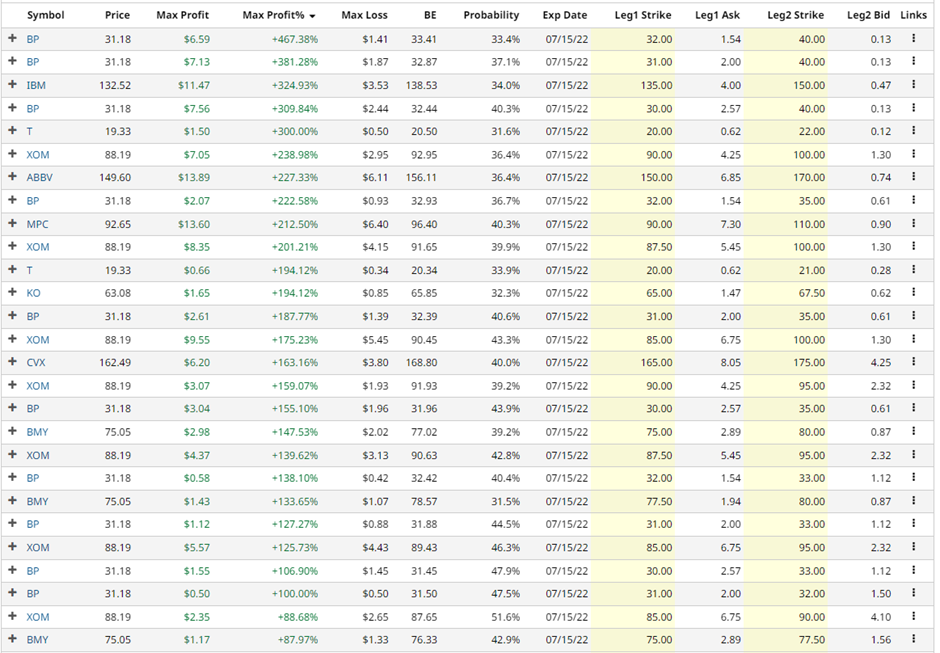The image size is (940, 653).
Task: Expand the ABBV row details
Action: (12, 178)
